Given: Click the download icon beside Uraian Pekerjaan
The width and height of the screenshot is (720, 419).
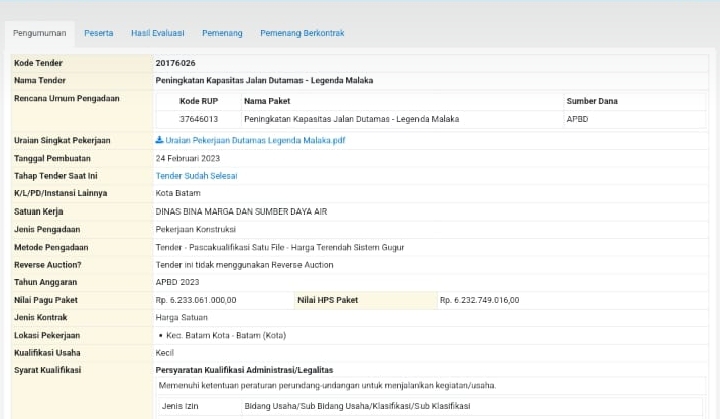Looking at the screenshot, I should click(x=160, y=141).
